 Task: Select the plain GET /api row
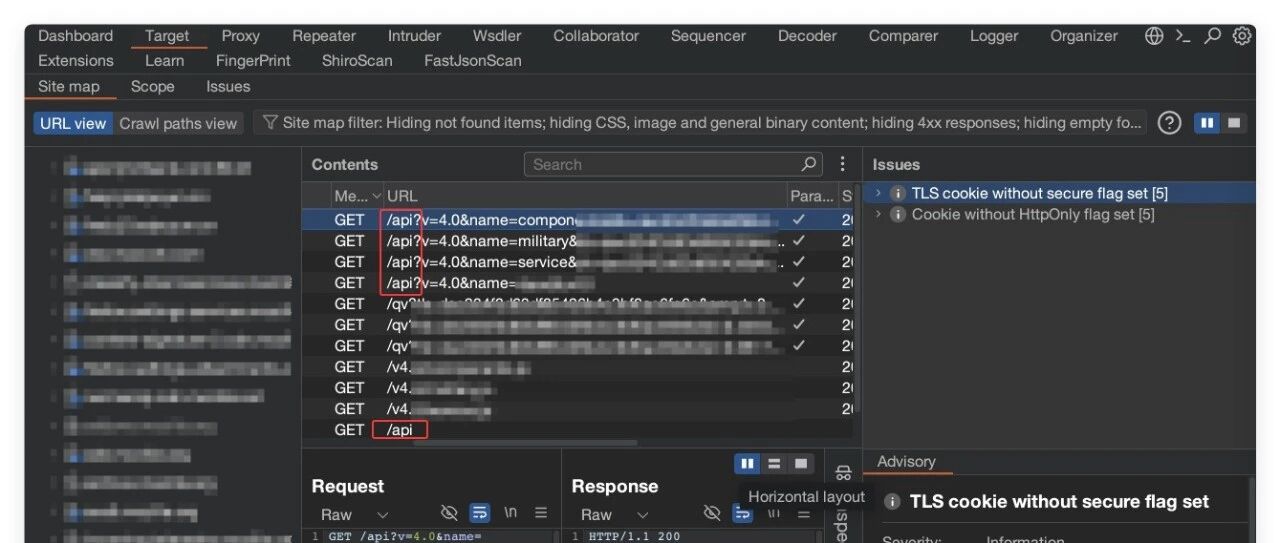(578, 430)
